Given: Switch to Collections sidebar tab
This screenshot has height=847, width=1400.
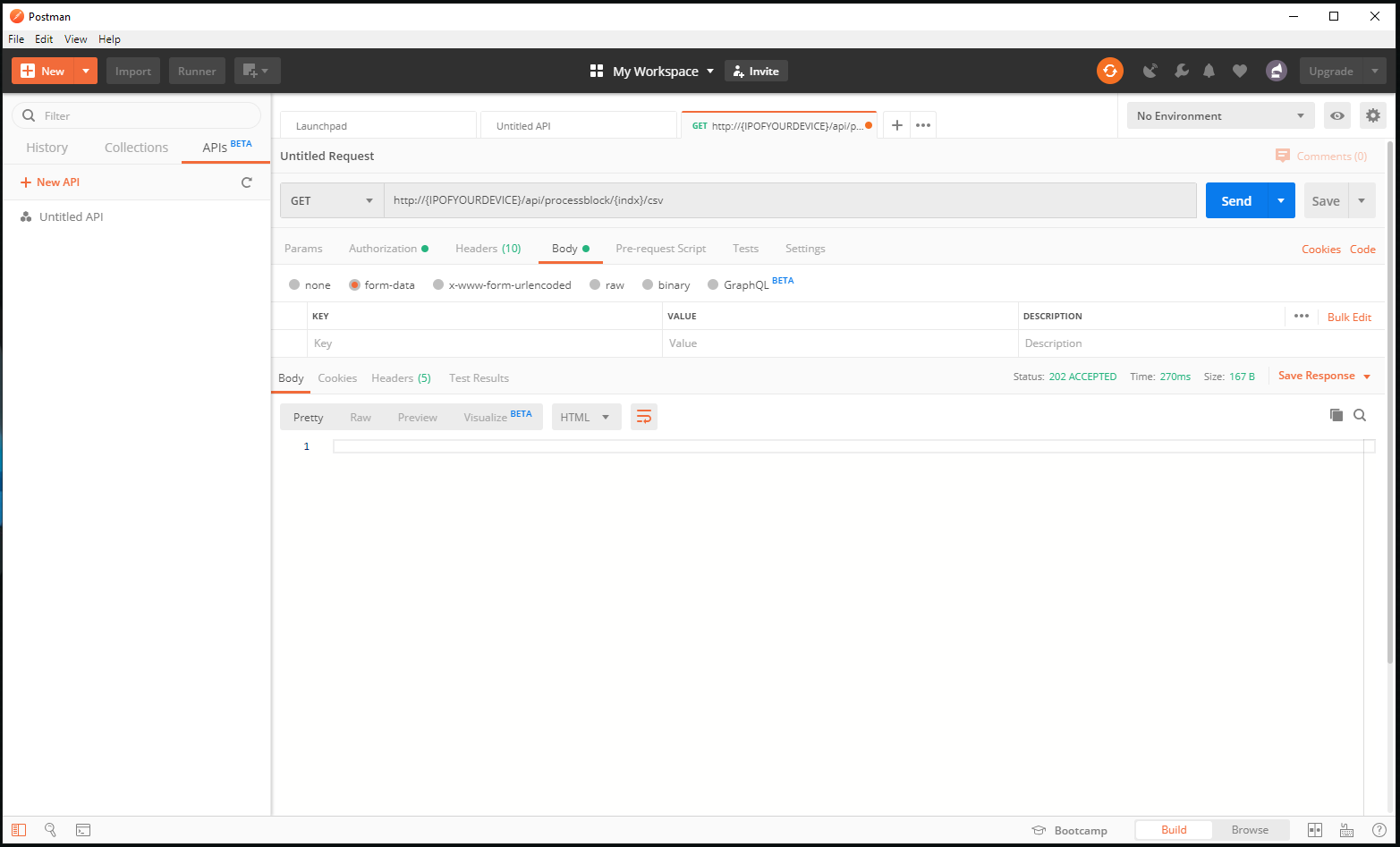Looking at the screenshot, I should point(136,148).
